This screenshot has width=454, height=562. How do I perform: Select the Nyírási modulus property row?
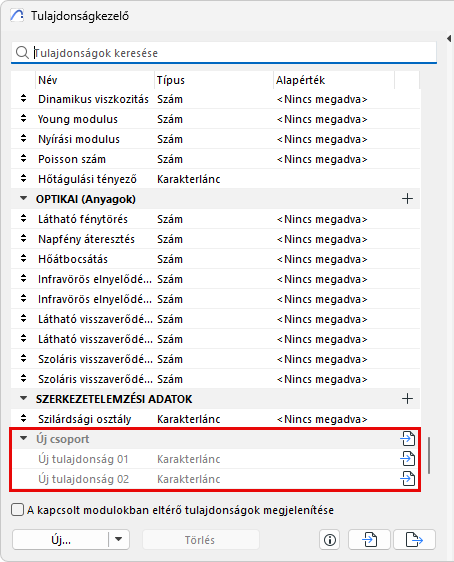pos(215,139)
